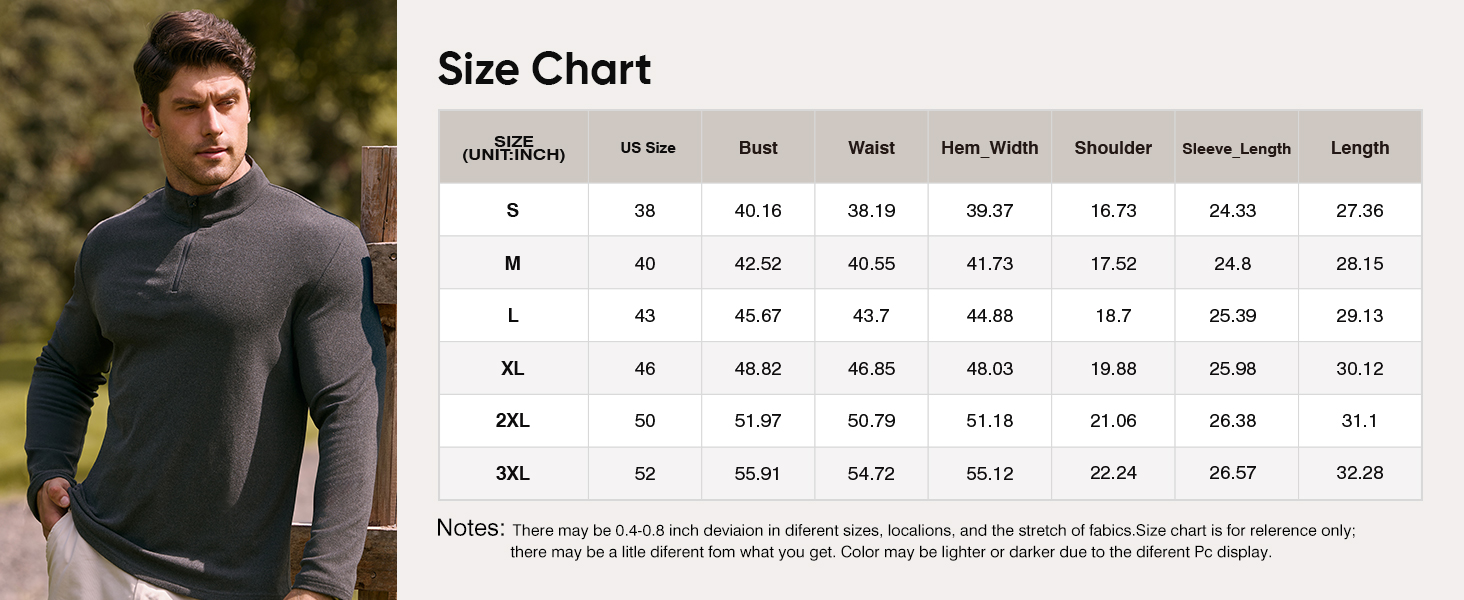Click the 16.73 shoulder value cell
1464x600 pixels.
(1113, 211)
